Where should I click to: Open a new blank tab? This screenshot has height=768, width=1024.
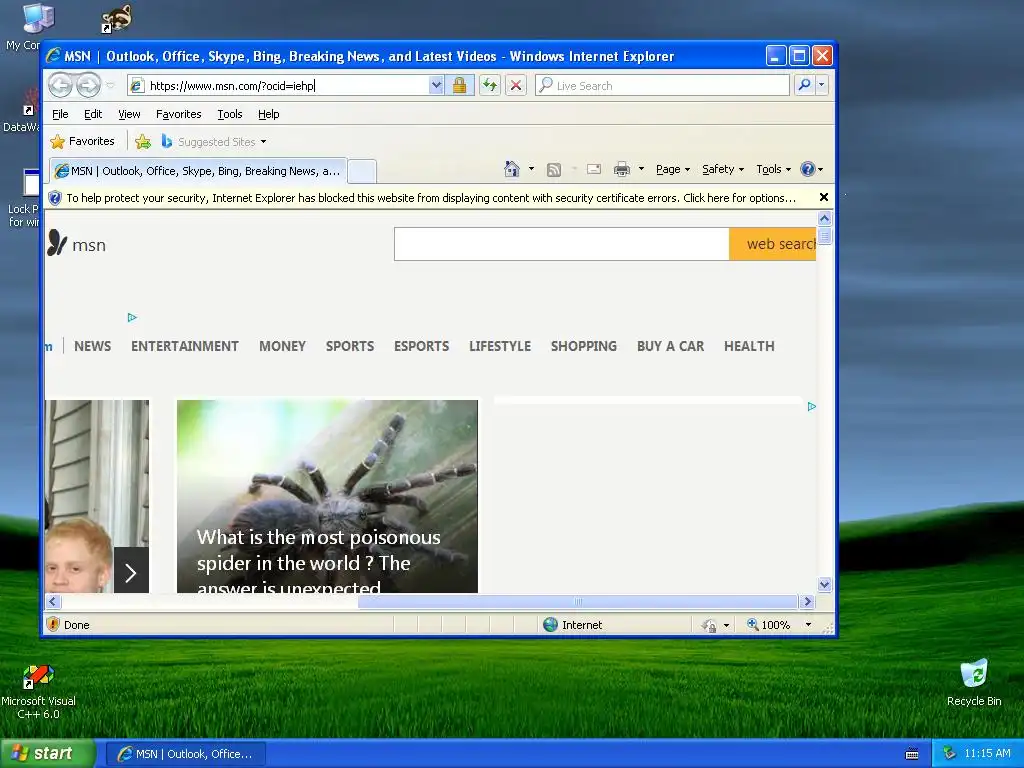(361, 172)
